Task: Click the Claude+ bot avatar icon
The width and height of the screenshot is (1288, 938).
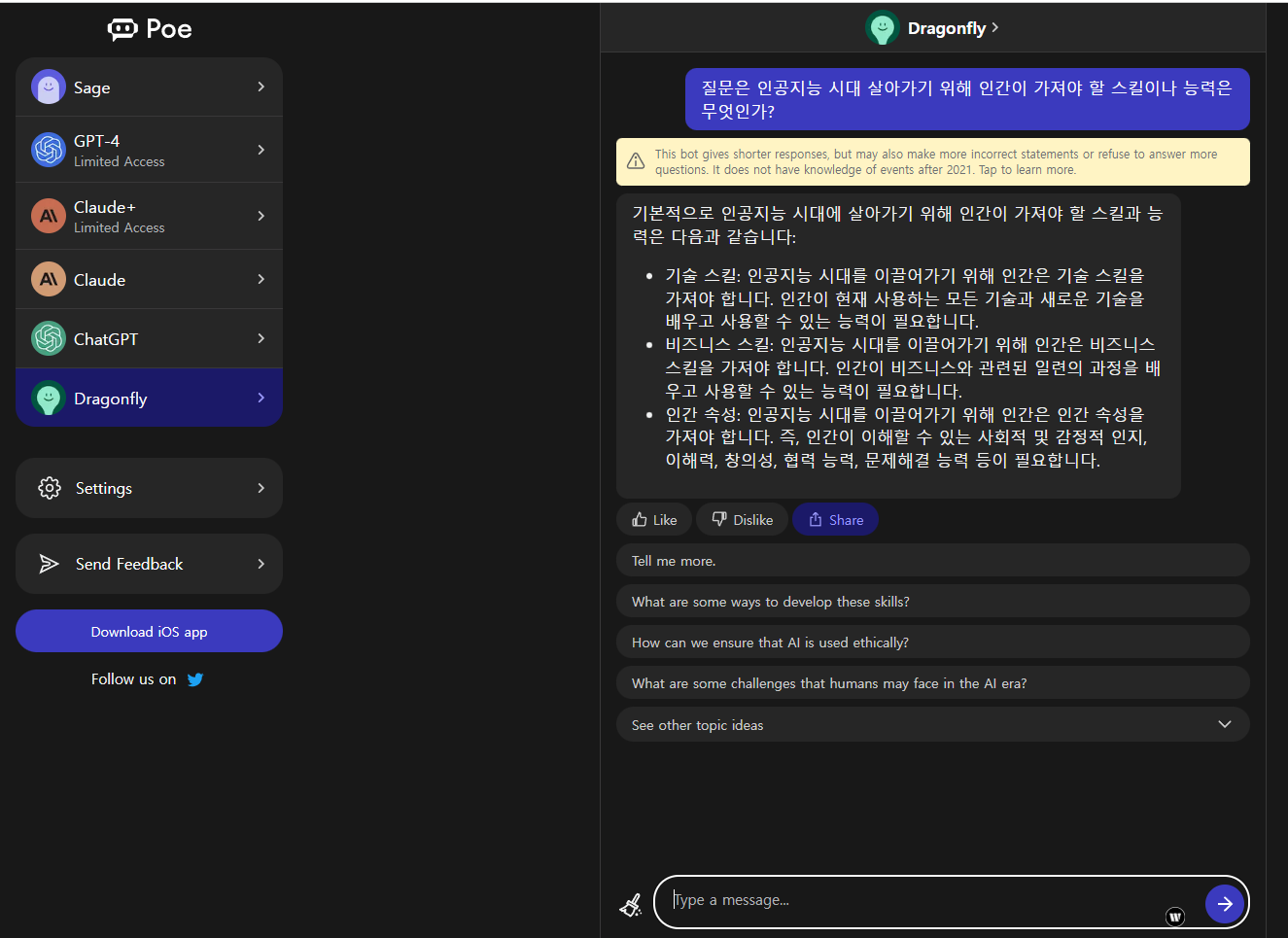Action: coord(49,216)
